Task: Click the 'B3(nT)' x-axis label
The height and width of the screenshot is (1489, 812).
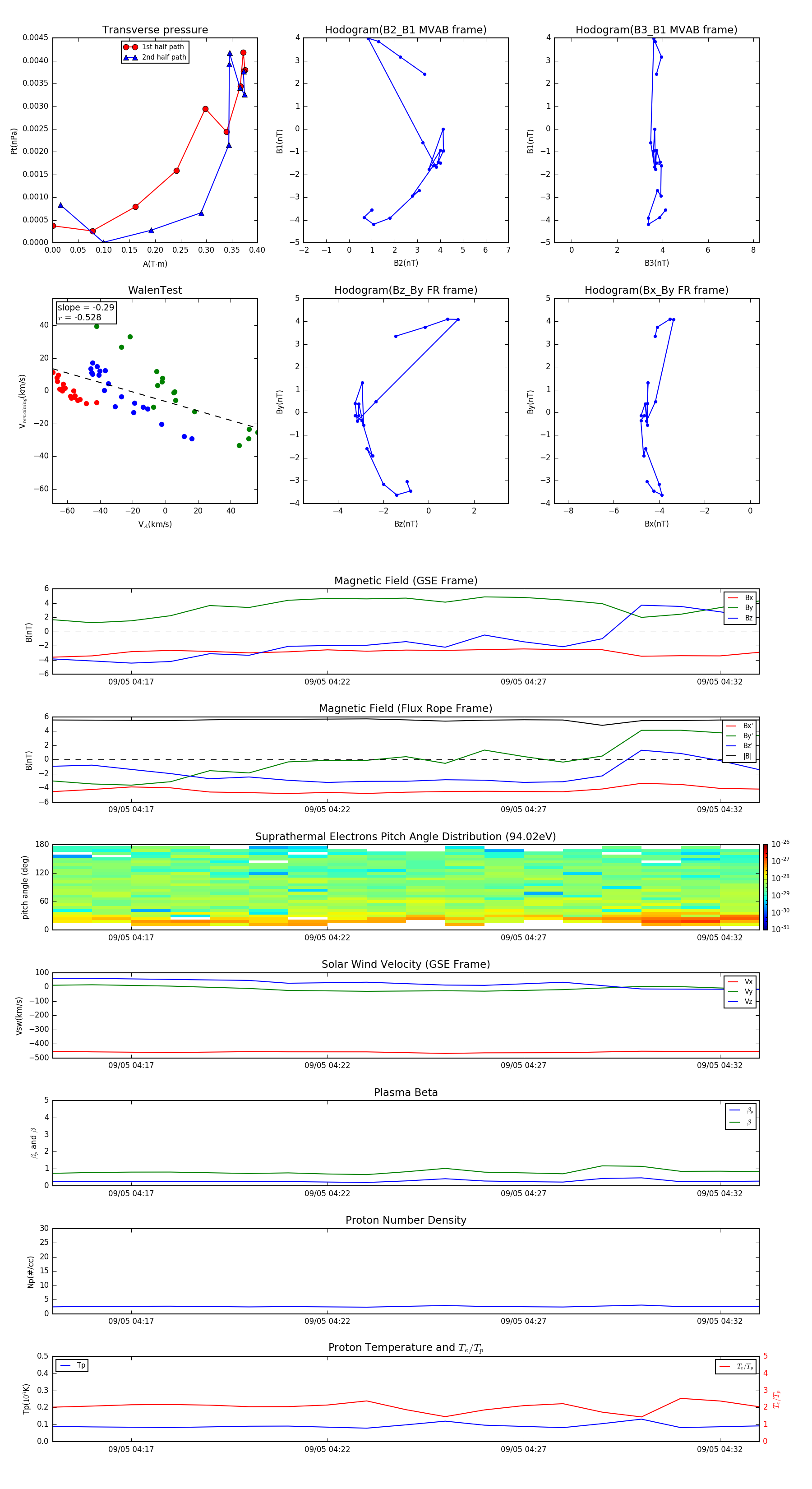Action: coord(656,263)
